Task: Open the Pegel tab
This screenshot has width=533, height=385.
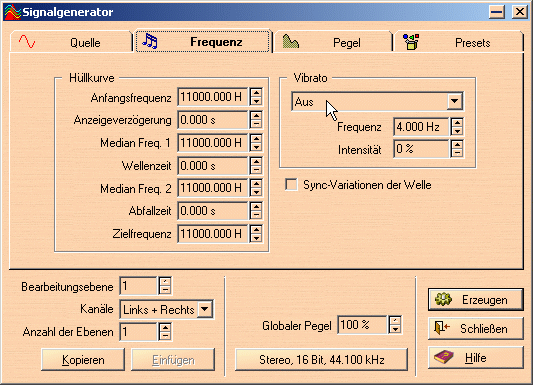Action: (333, 42)
